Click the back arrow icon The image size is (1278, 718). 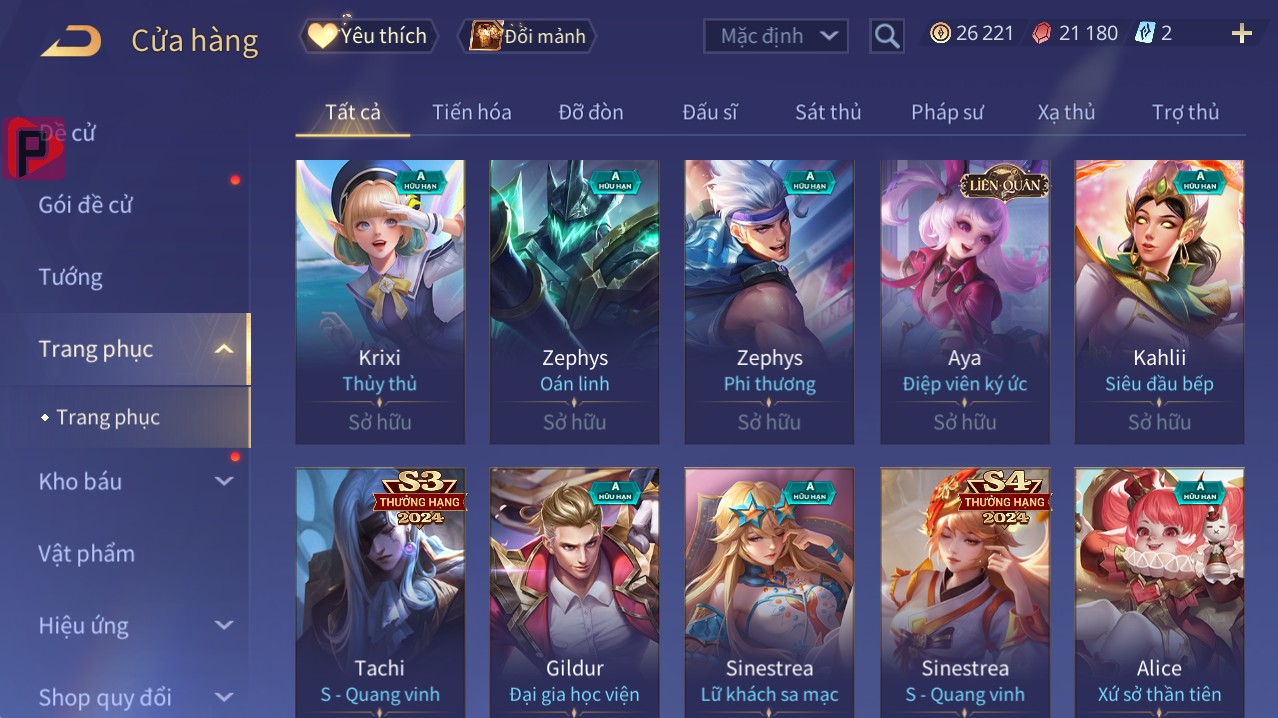(71, 41)
